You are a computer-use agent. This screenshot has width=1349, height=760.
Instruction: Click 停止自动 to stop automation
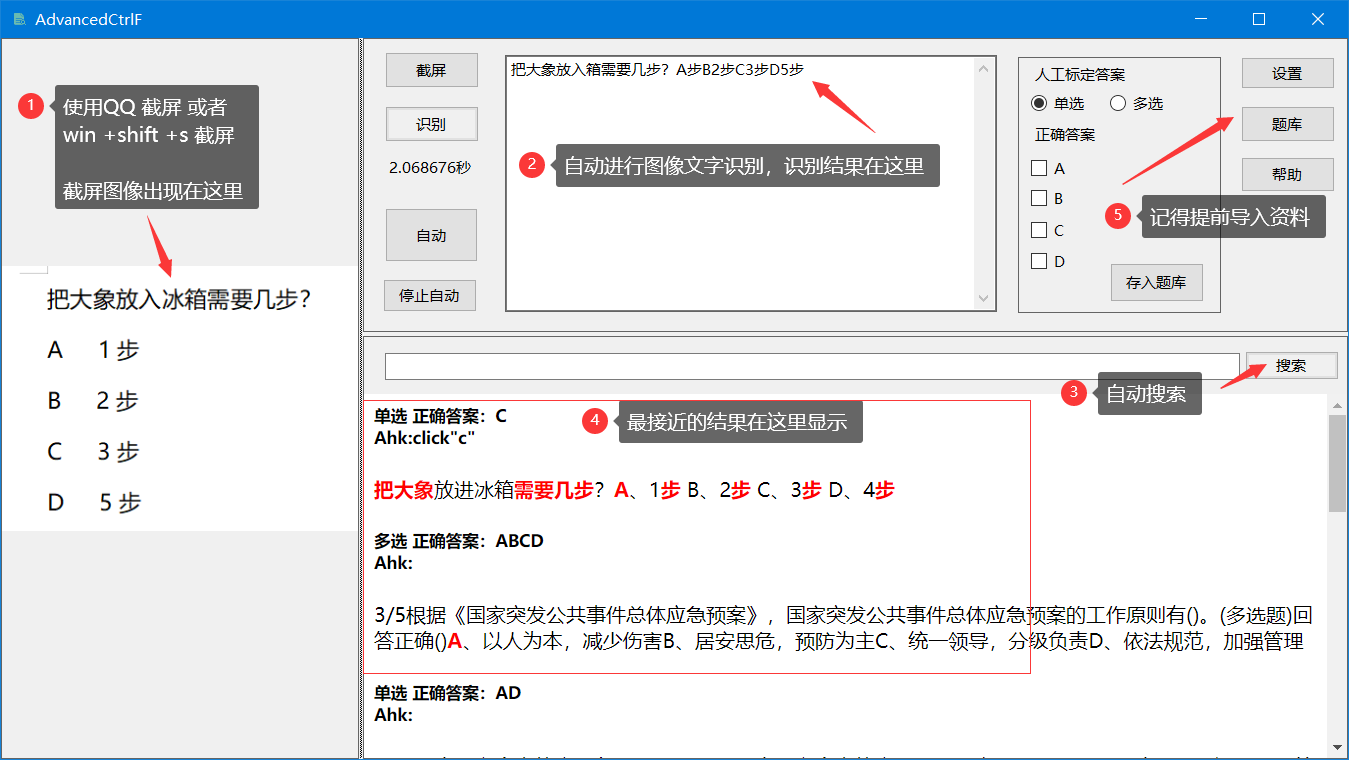[429, 296]
